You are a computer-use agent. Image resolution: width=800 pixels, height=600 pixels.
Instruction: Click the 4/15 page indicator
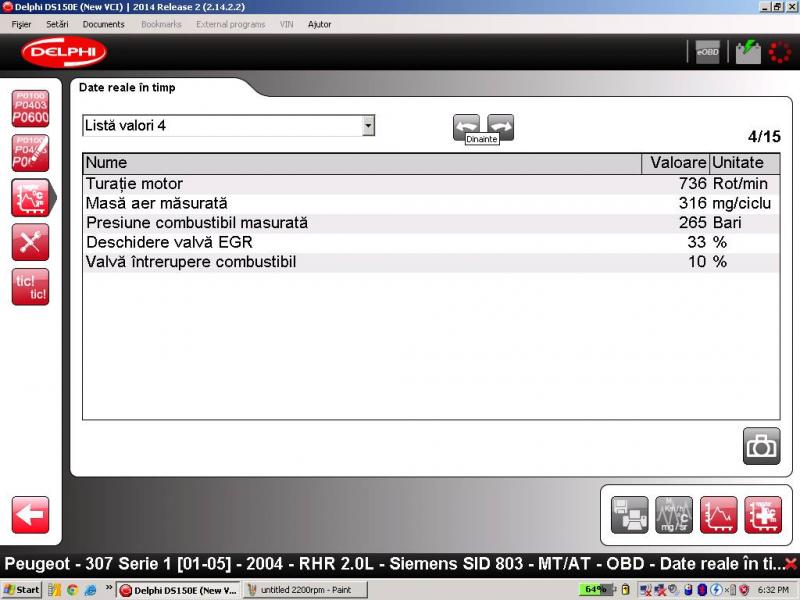coord(764,137)
